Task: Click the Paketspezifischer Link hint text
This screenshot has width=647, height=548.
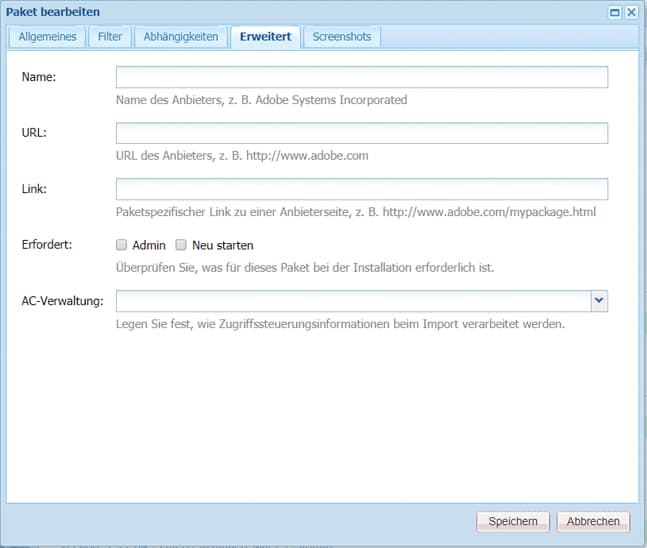Action: pyautogui.click(x=356, y=212)
